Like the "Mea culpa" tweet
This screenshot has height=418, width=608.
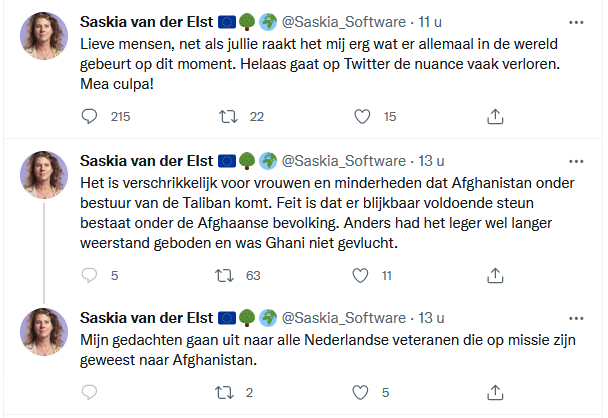pyautogui.click(x=362, y=117)
